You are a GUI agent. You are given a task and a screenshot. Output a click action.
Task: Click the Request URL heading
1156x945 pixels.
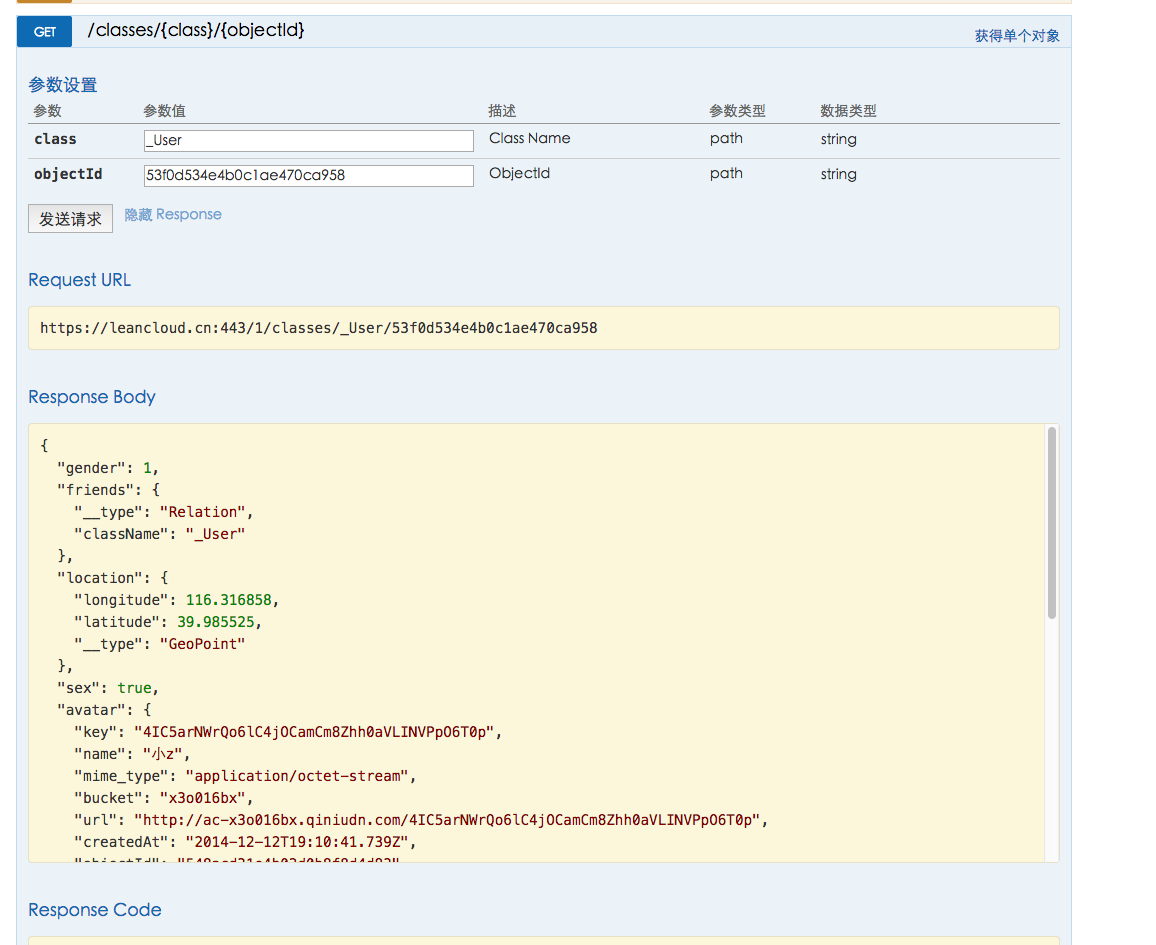point(80,280)
